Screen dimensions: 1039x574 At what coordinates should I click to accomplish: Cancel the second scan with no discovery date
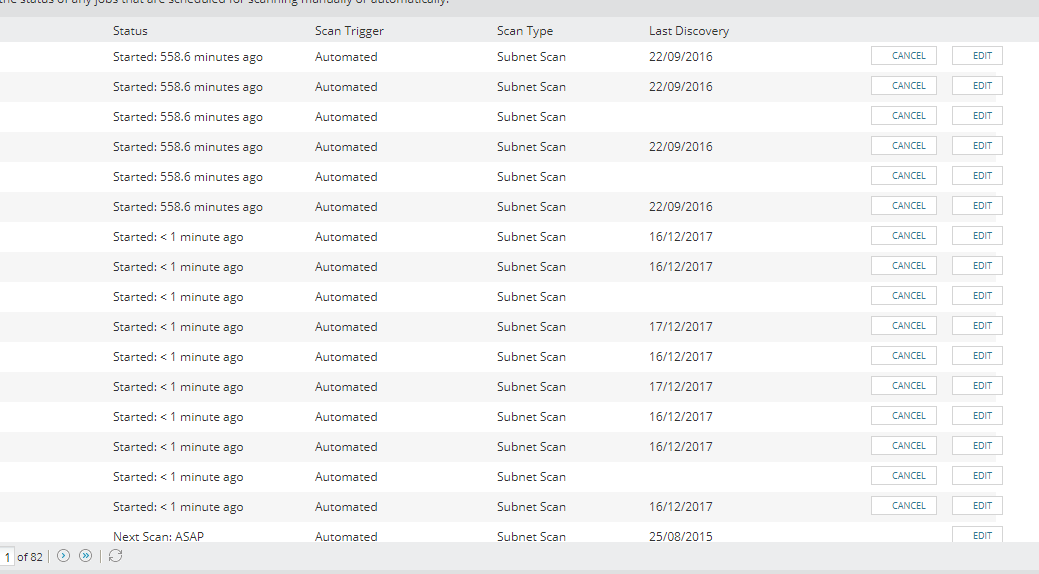[903, 176]
